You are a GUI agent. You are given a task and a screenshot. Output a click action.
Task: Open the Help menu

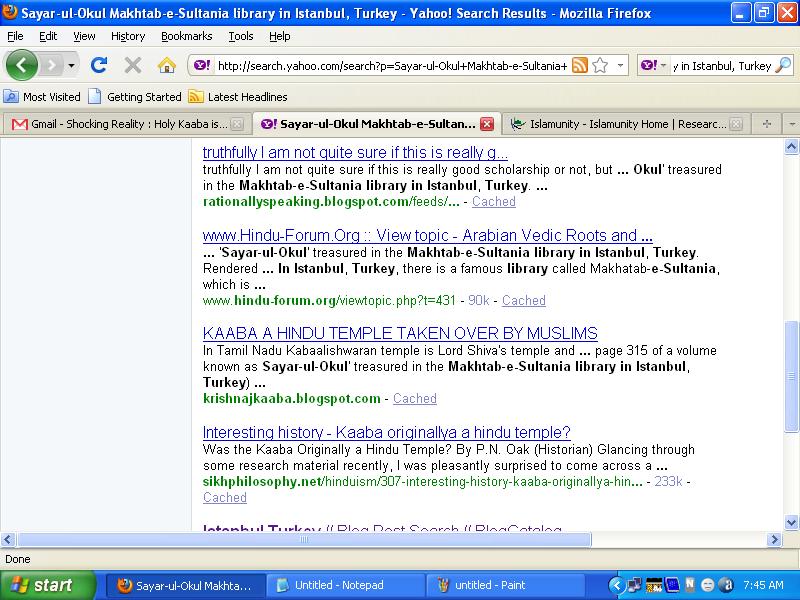pyautogui.click(x=280, y=36)
